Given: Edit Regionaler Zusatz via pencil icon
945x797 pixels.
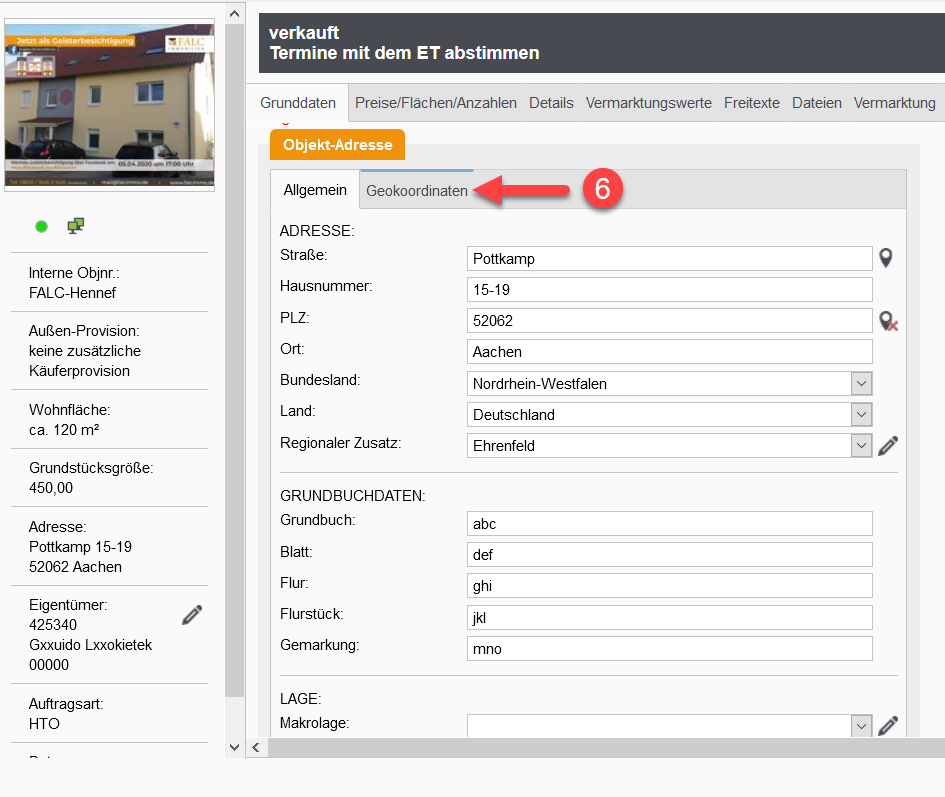Looking at the screenshot, I should tap(888, 446).
